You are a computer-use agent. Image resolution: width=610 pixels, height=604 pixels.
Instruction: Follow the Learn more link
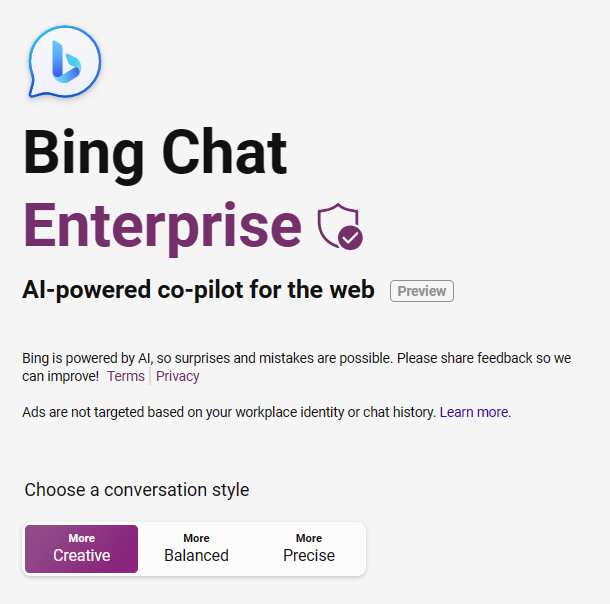point(474,412)
